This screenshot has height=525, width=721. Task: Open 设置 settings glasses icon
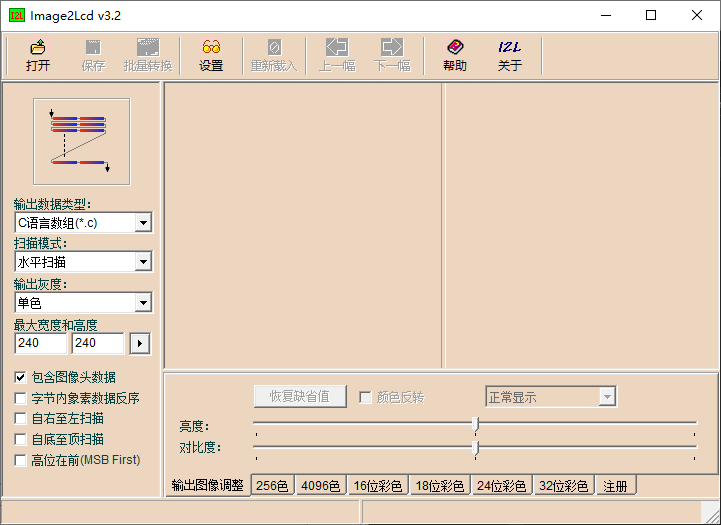click(211, 56)
